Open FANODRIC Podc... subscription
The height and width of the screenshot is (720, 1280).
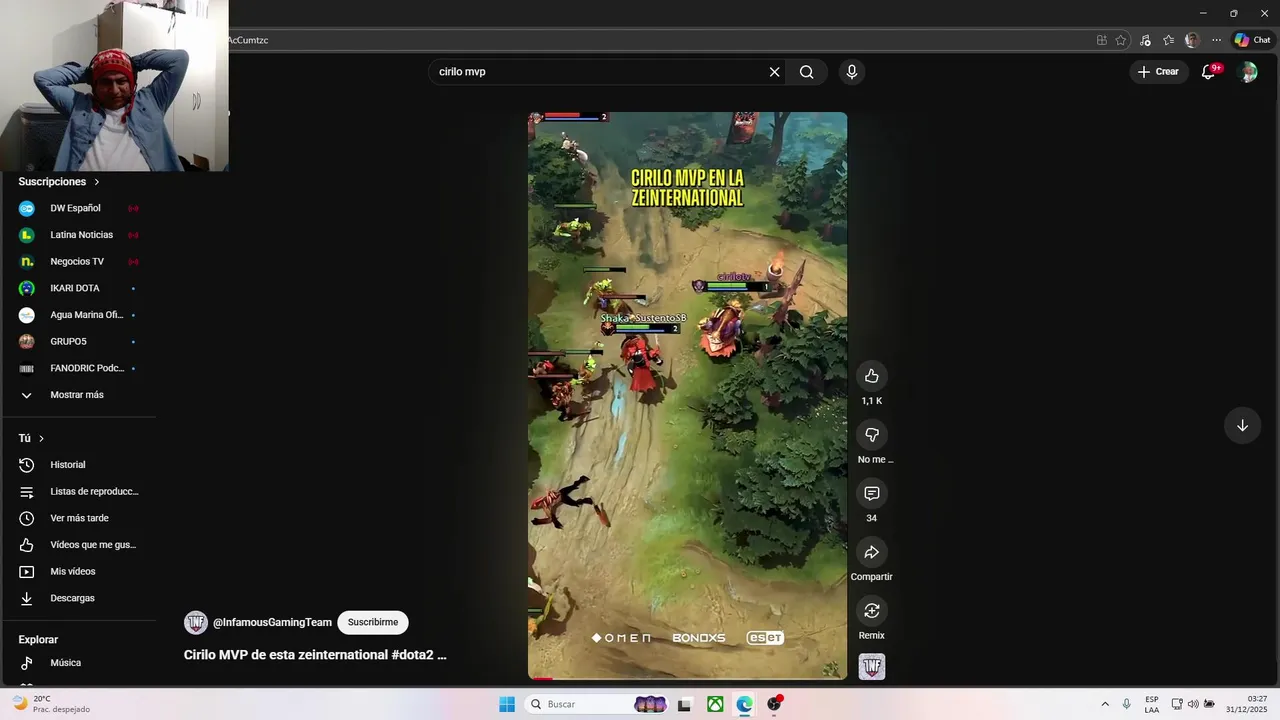(x=78, y=368)
